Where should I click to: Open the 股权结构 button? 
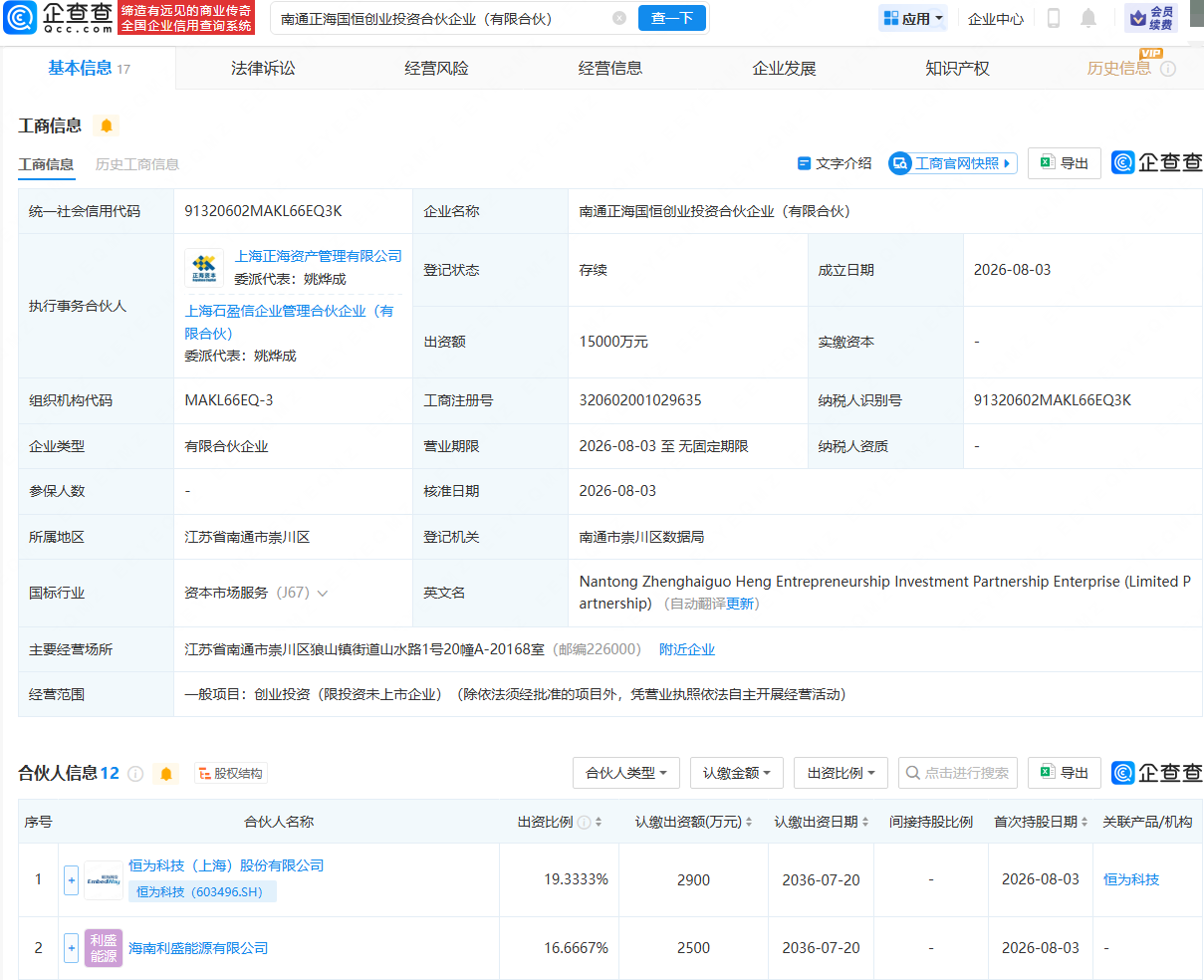coord(230,774)
